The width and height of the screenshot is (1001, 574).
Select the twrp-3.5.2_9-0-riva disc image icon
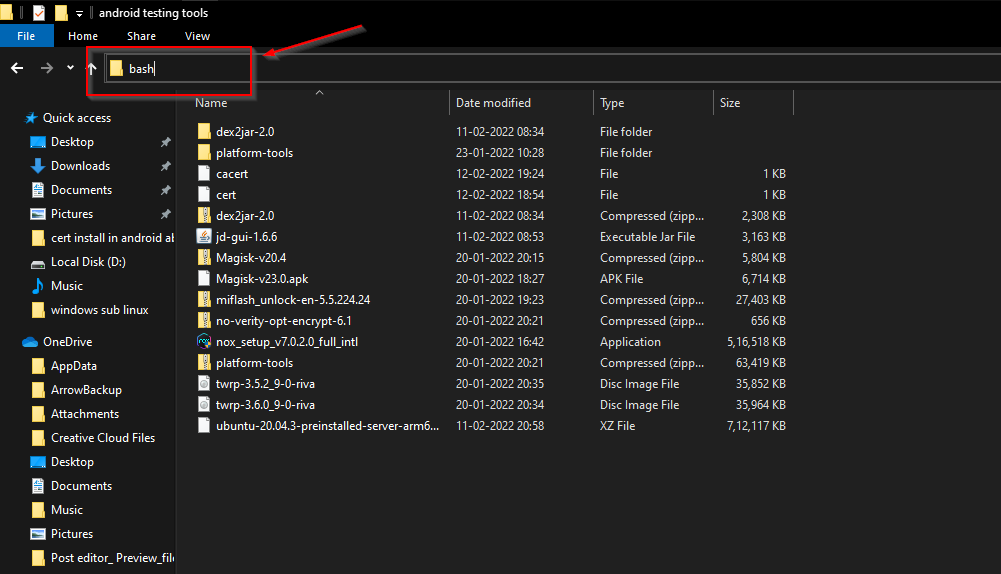(x=204, y=384)
